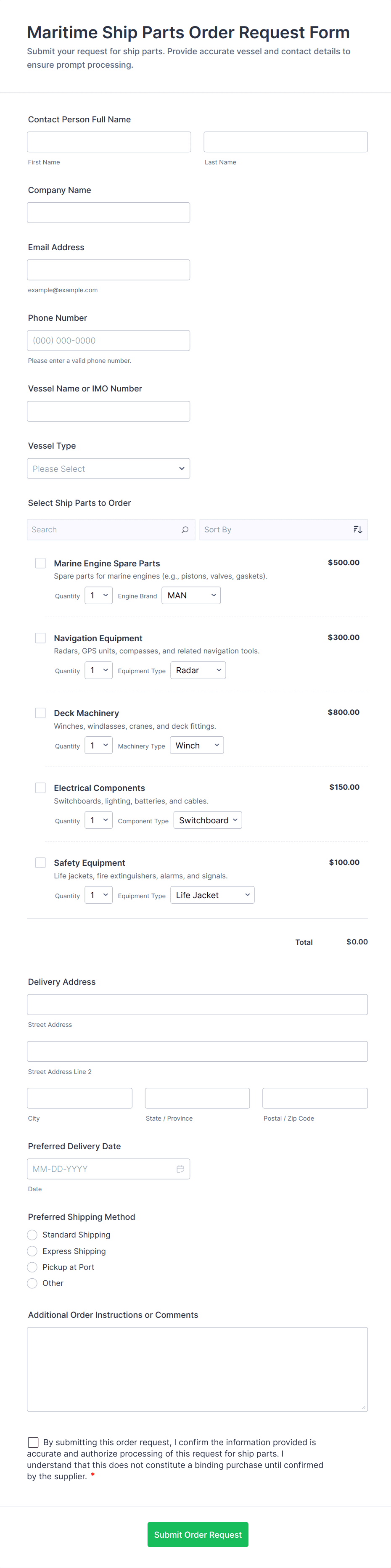Open the calendar icon for delivery date
The image size is (391, 1568).
[x=180, y=1169]
